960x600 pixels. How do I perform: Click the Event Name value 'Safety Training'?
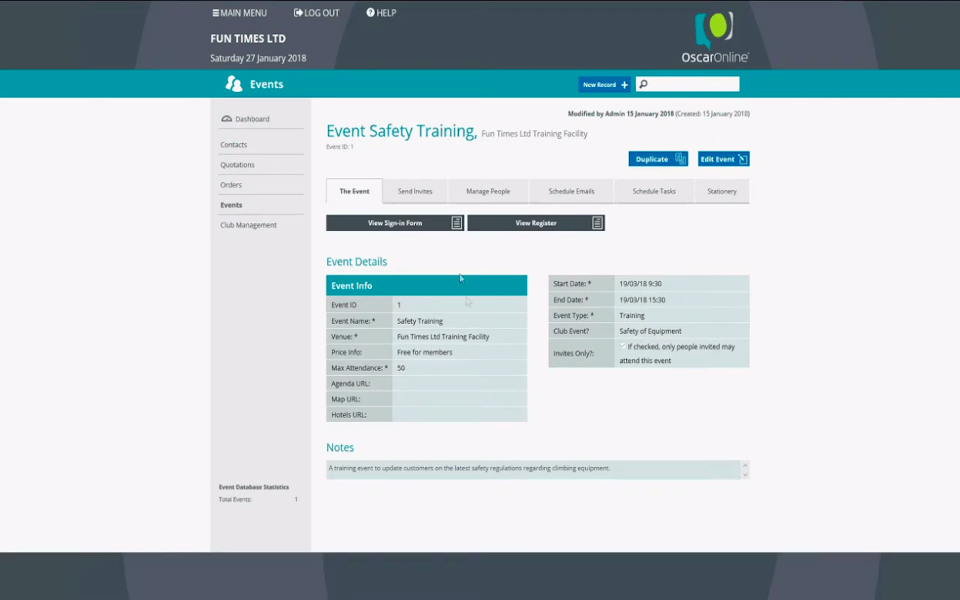click(x=420, y=321)
